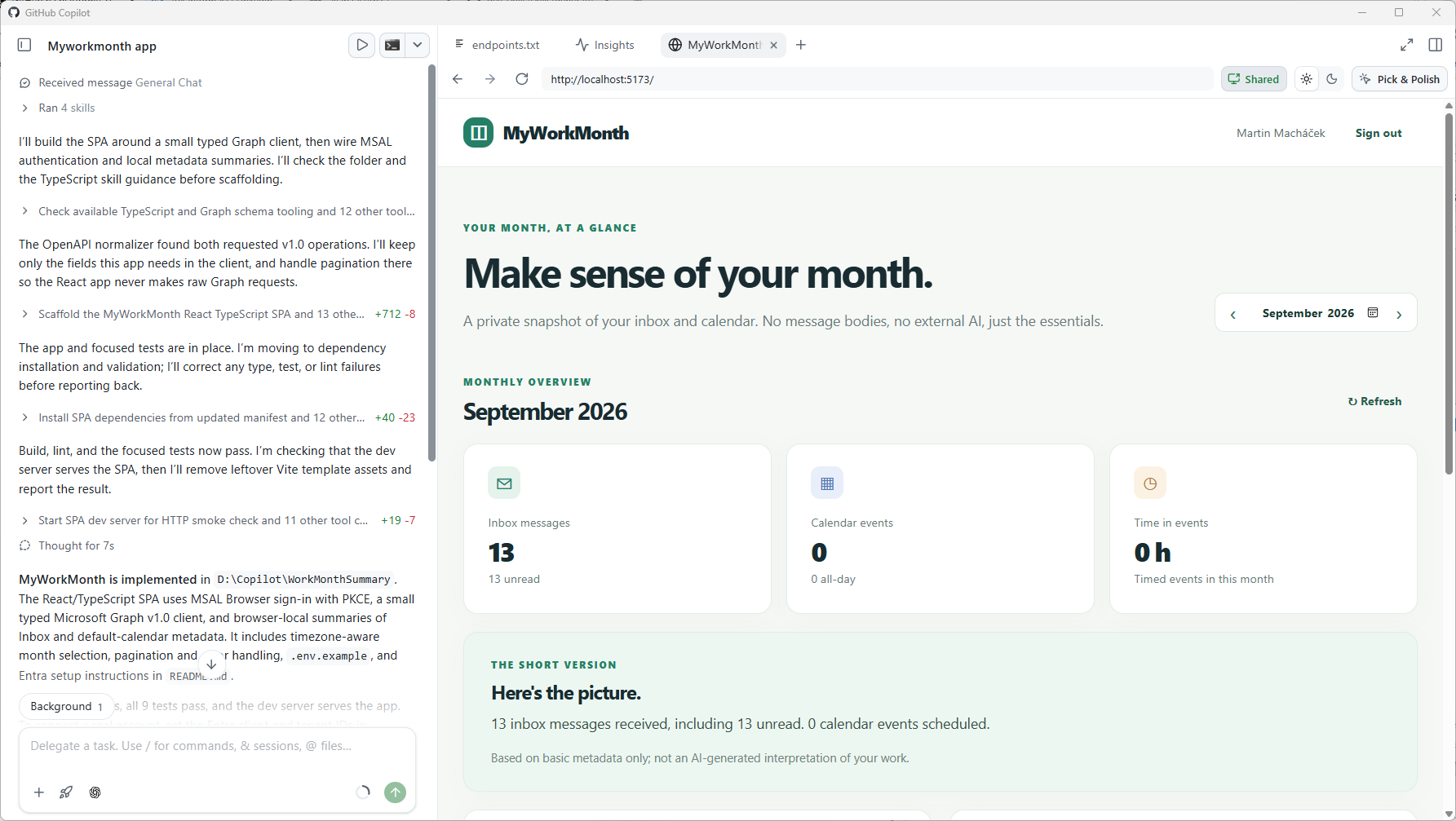Open the terminal icon button
1456x821 pixels.
tap(392, 45)
